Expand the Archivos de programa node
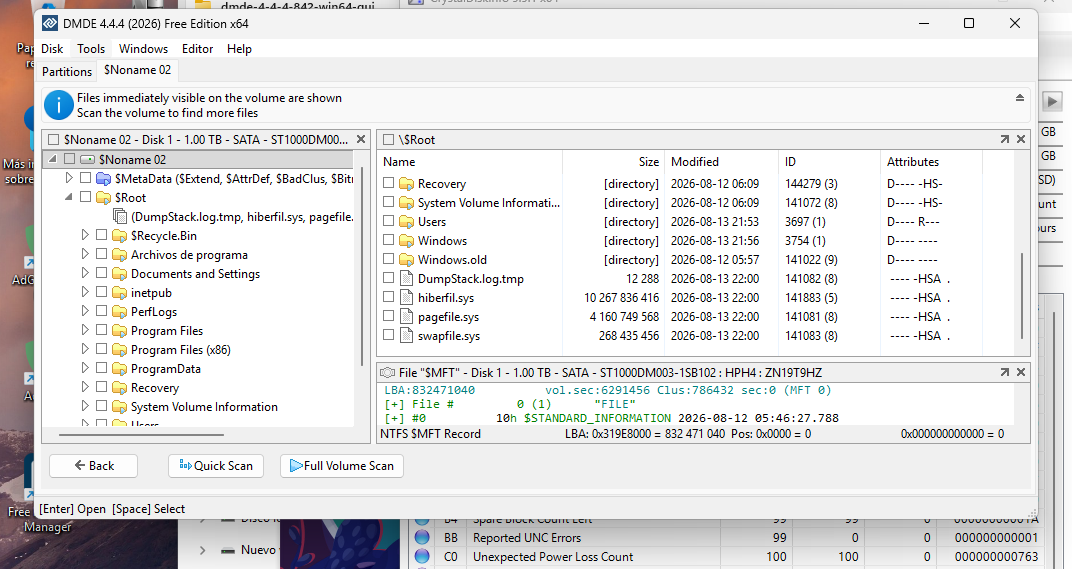 [x=85, y=254]
